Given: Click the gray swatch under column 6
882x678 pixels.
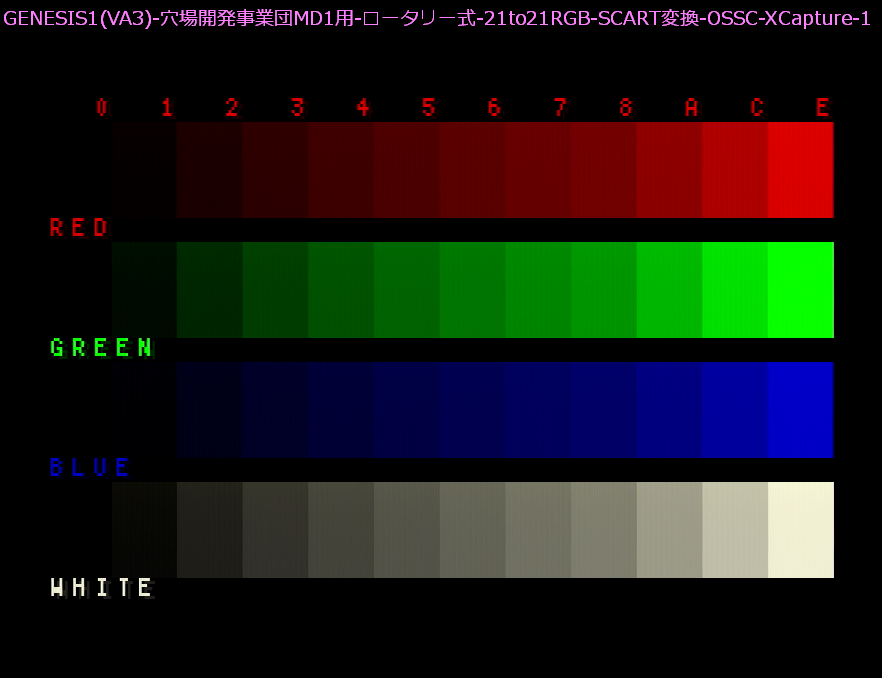Looking at the screenshot, I should pyautogui.click(x=472, y=529).
